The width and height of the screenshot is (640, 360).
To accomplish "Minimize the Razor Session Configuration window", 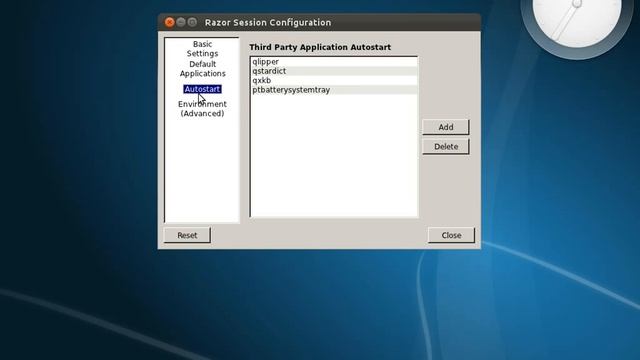I will point(181,22).
